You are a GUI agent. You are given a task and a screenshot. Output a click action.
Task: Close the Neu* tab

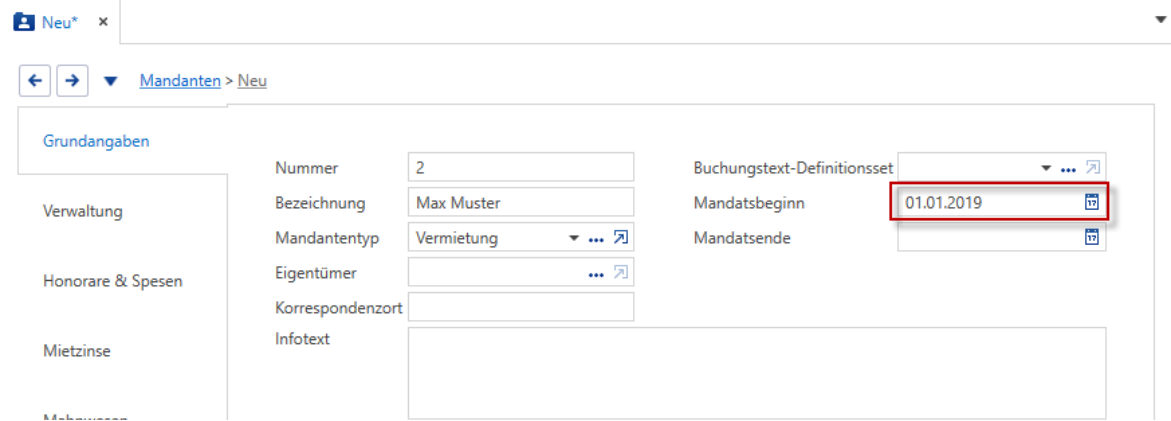pyautogui.click(x=103, y=22)
